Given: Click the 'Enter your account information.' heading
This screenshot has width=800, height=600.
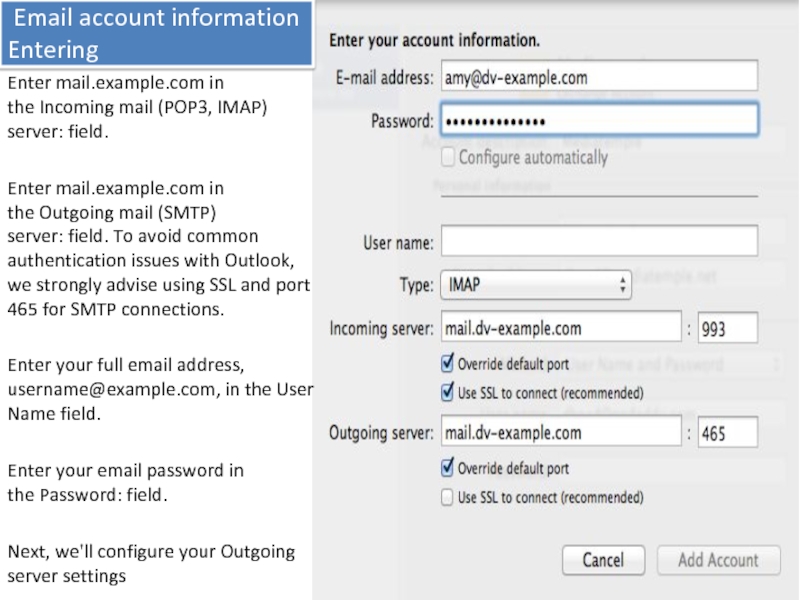Looking at the screenshot, I should [x=435, y=41].
